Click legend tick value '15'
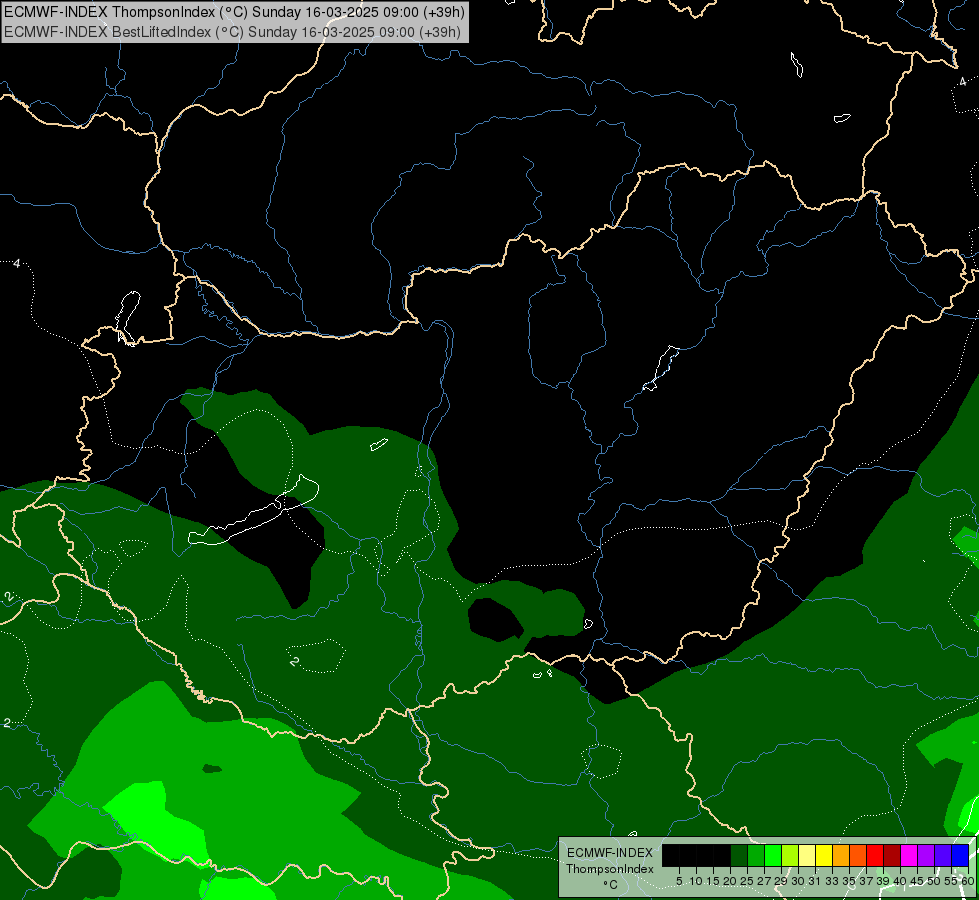The width and height of the screenshot is (979, 900). 713,881
